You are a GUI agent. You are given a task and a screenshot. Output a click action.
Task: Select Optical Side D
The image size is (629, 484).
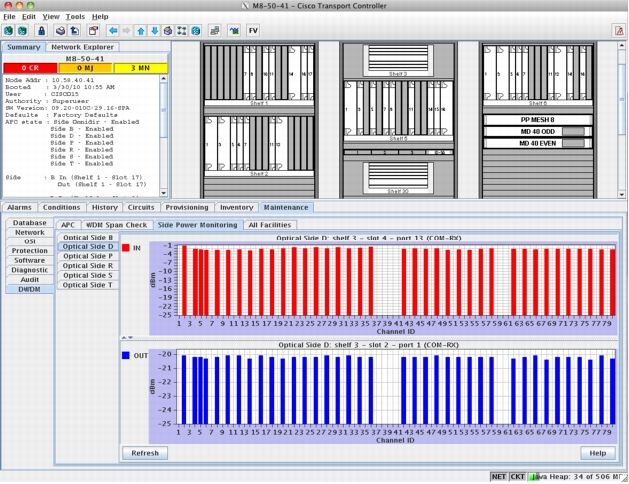(x=88, y=246)
